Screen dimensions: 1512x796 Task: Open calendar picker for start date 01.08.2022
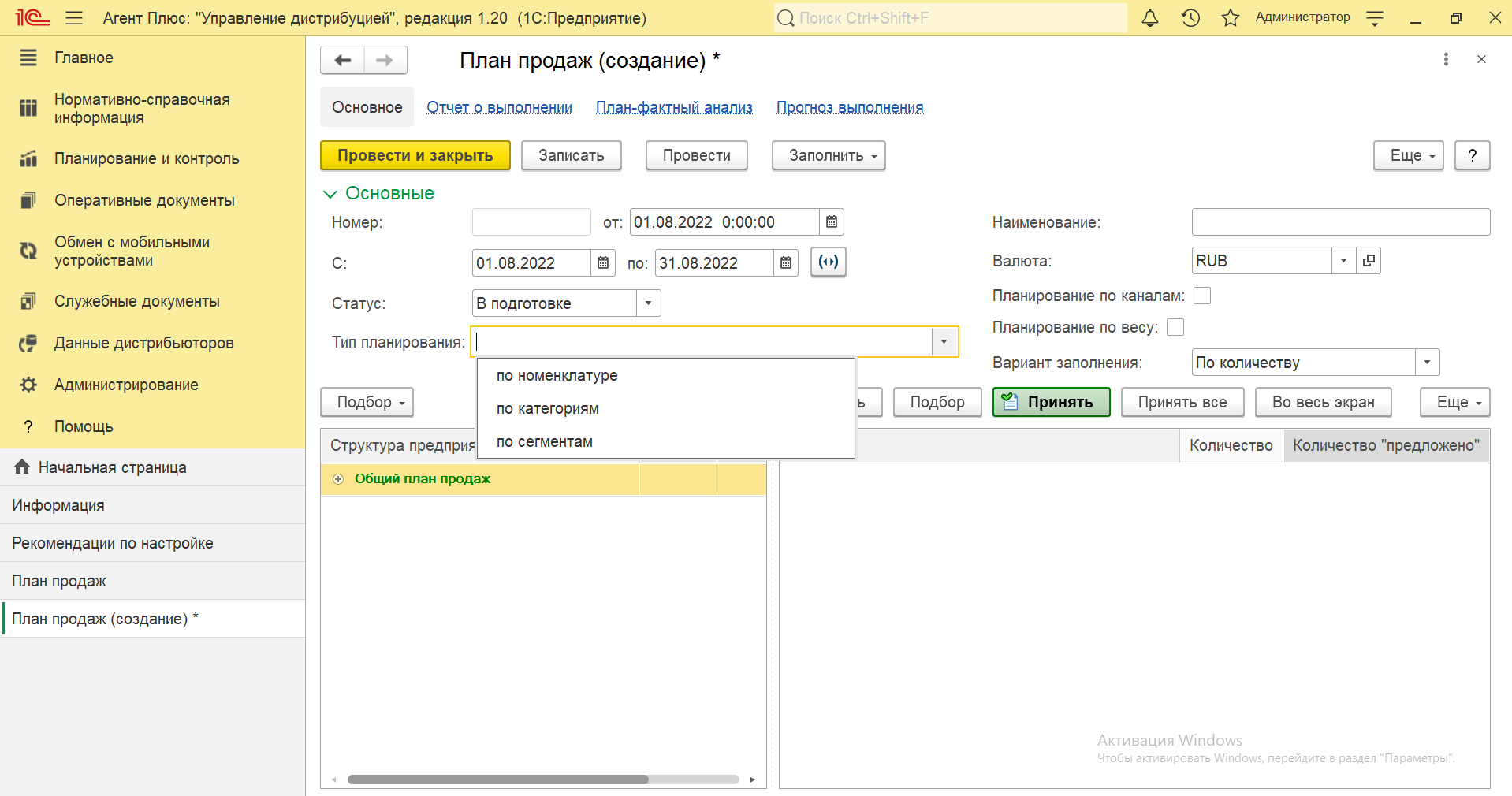tap(603, 263)
